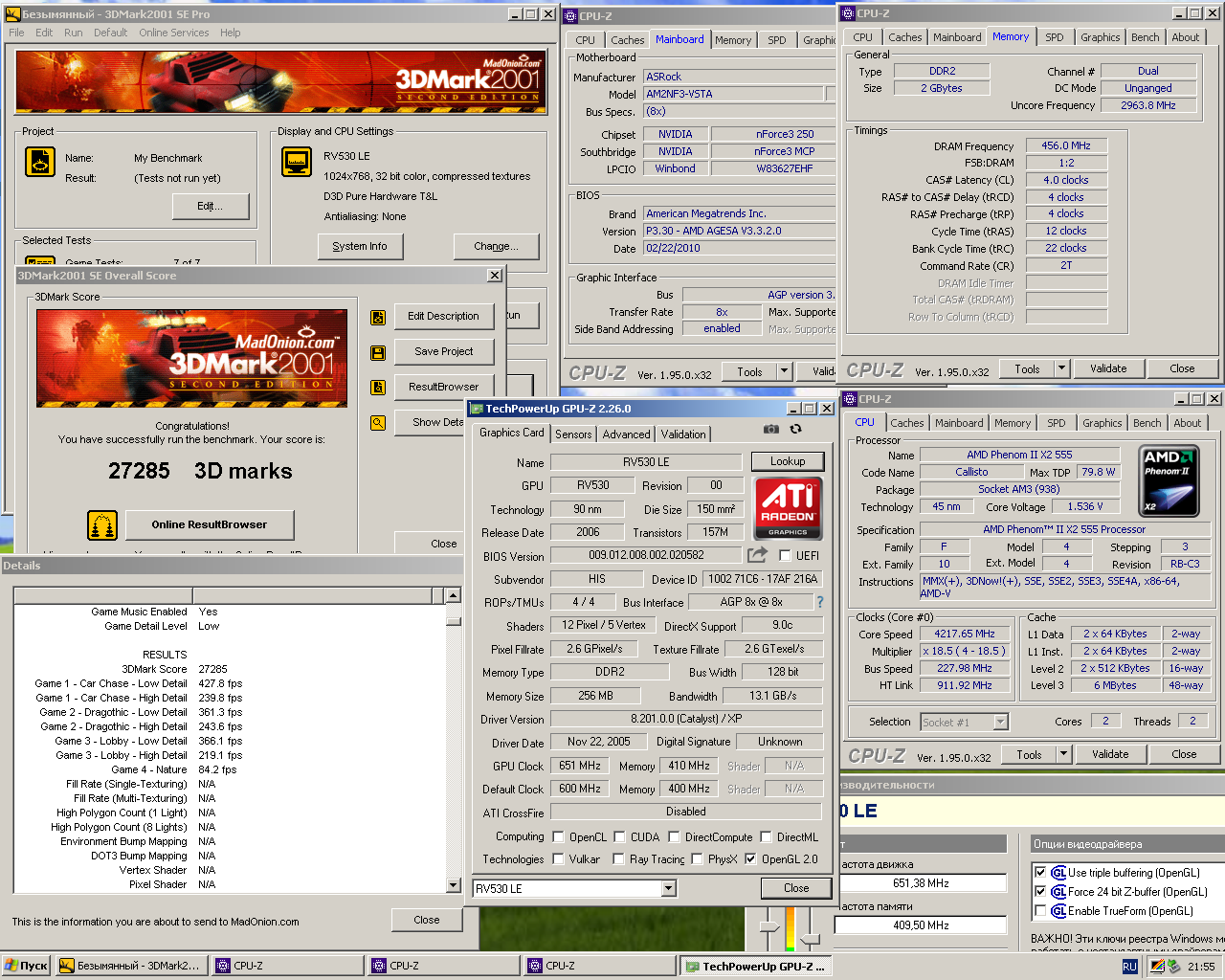Open the Socket #1 selection dropdown
The image size is (1225, 980).
(1000, 723)
